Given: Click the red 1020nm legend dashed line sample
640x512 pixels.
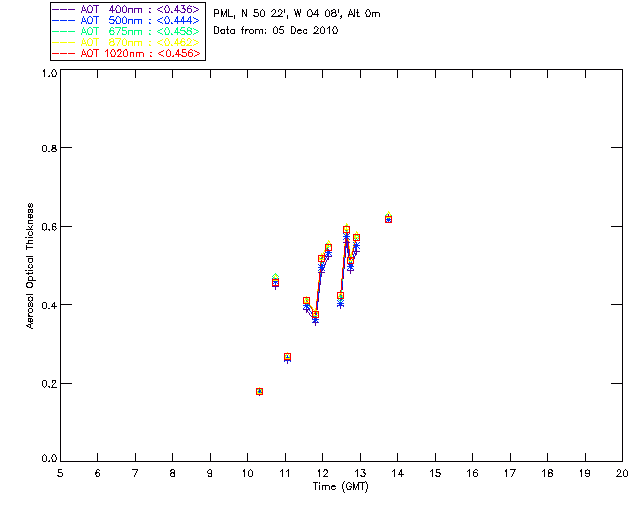Looking at the screenshot, I should click(x=64, y=53).
